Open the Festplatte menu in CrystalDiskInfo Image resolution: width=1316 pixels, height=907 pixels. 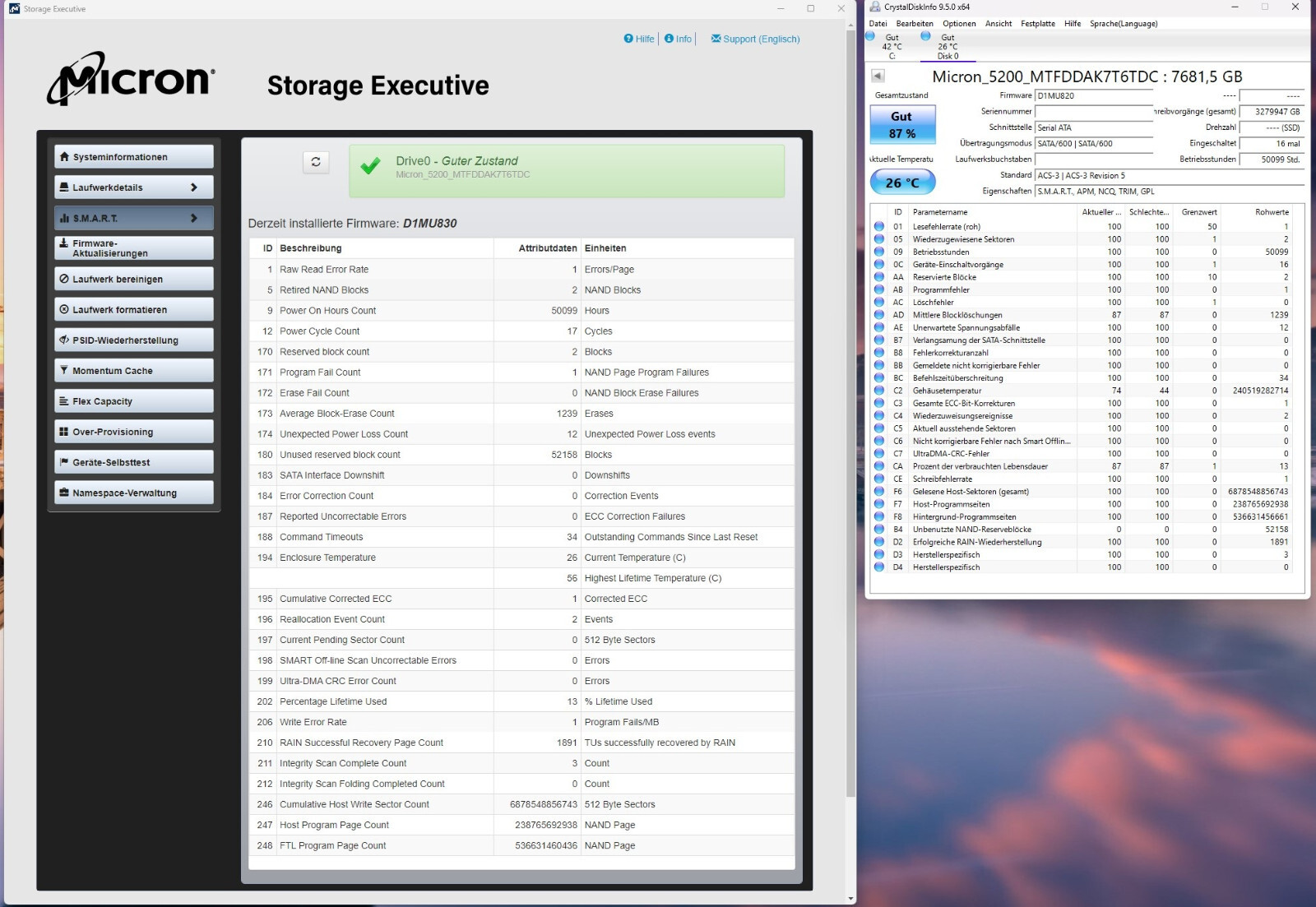point(1038,24)
